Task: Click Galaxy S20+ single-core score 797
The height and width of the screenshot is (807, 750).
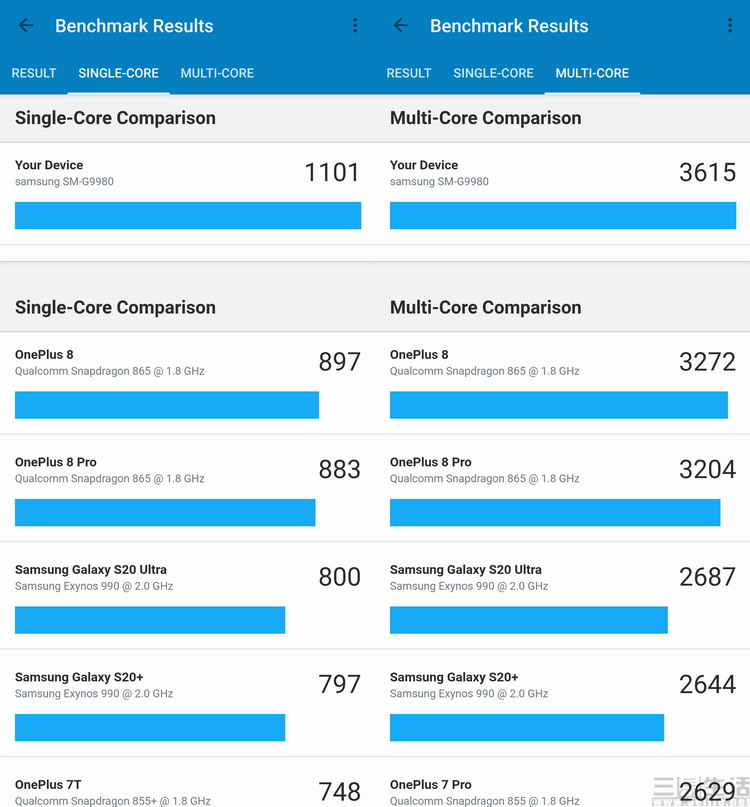Action: [x=339, y=685]
